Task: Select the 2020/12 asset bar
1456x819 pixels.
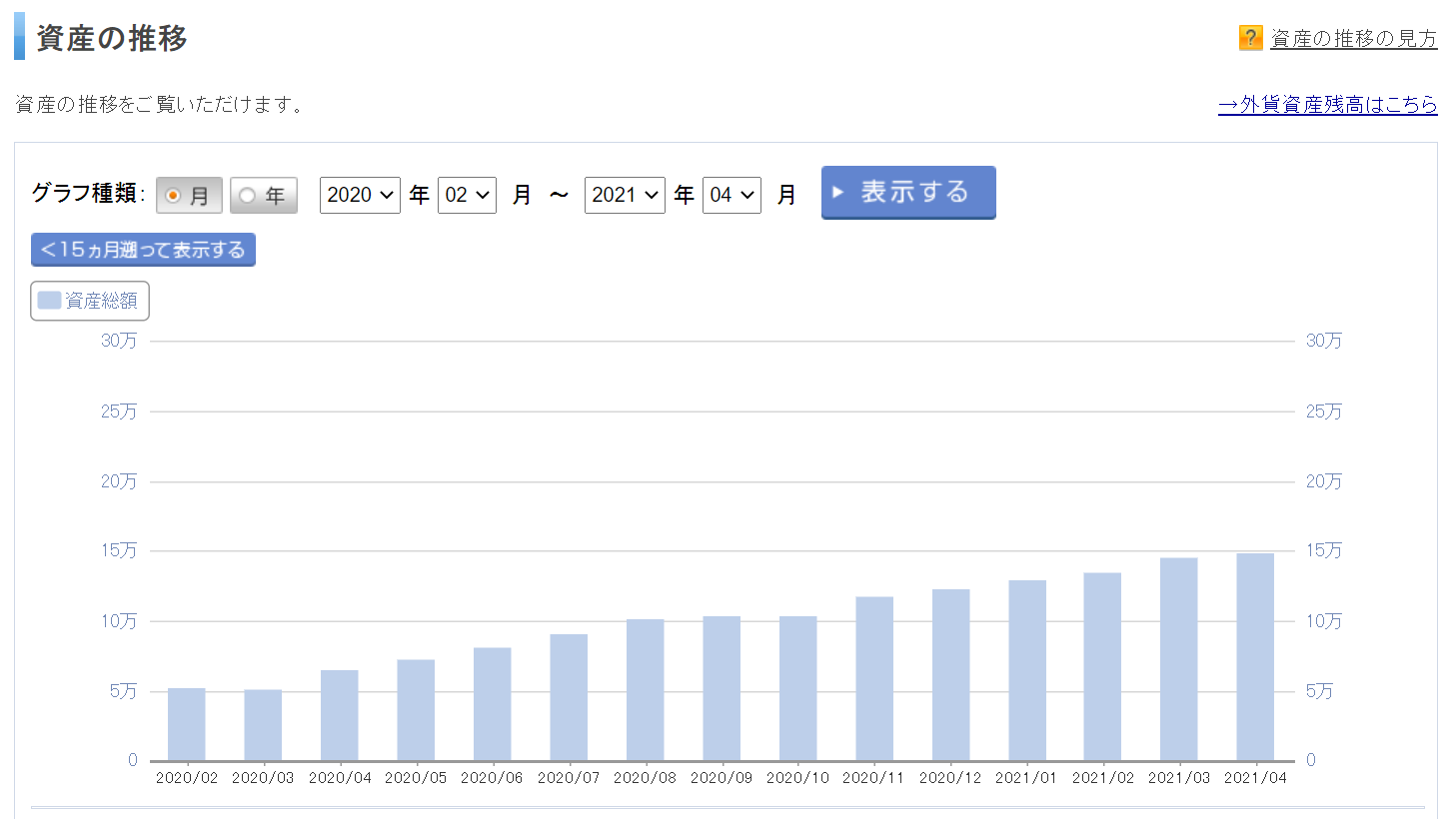Action: click(950, 675)
